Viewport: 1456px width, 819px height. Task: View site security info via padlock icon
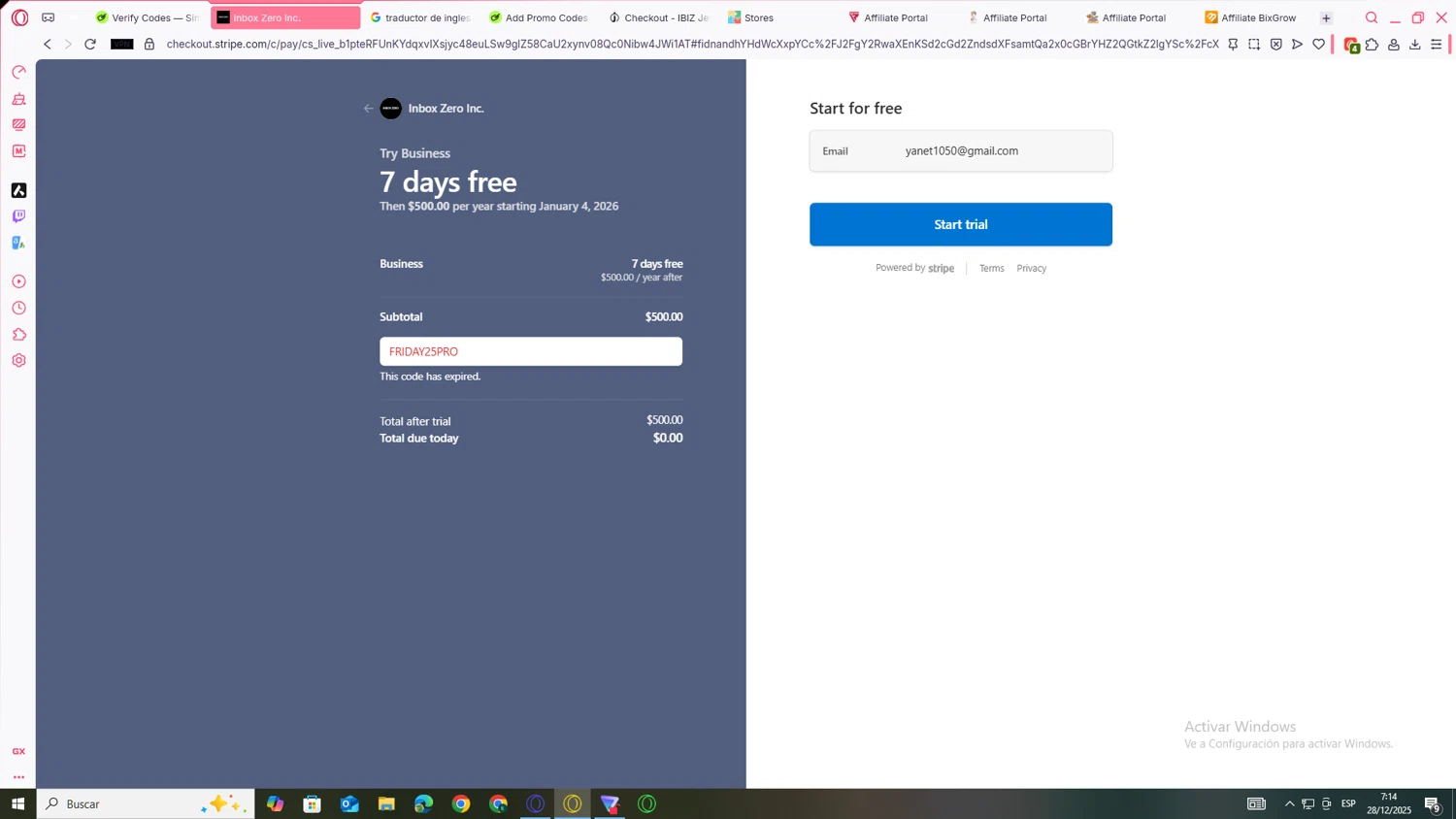[x=149, y=44]
